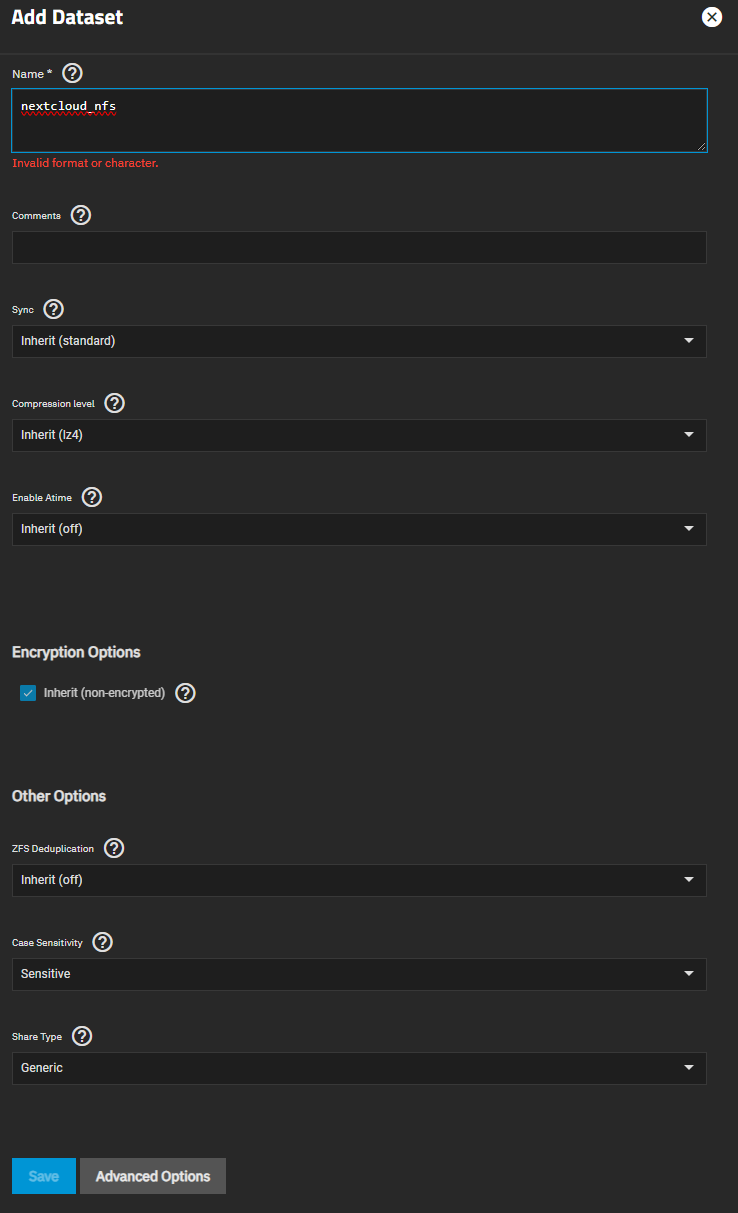Click ZFS Deduplication help icon

(114, 848)
